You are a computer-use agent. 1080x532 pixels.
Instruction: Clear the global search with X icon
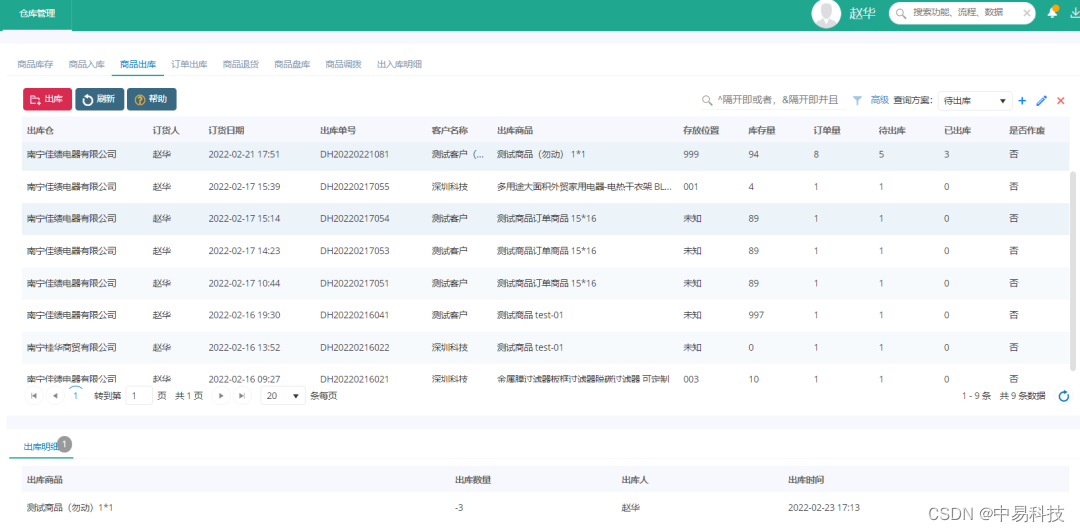point(1026,12)
